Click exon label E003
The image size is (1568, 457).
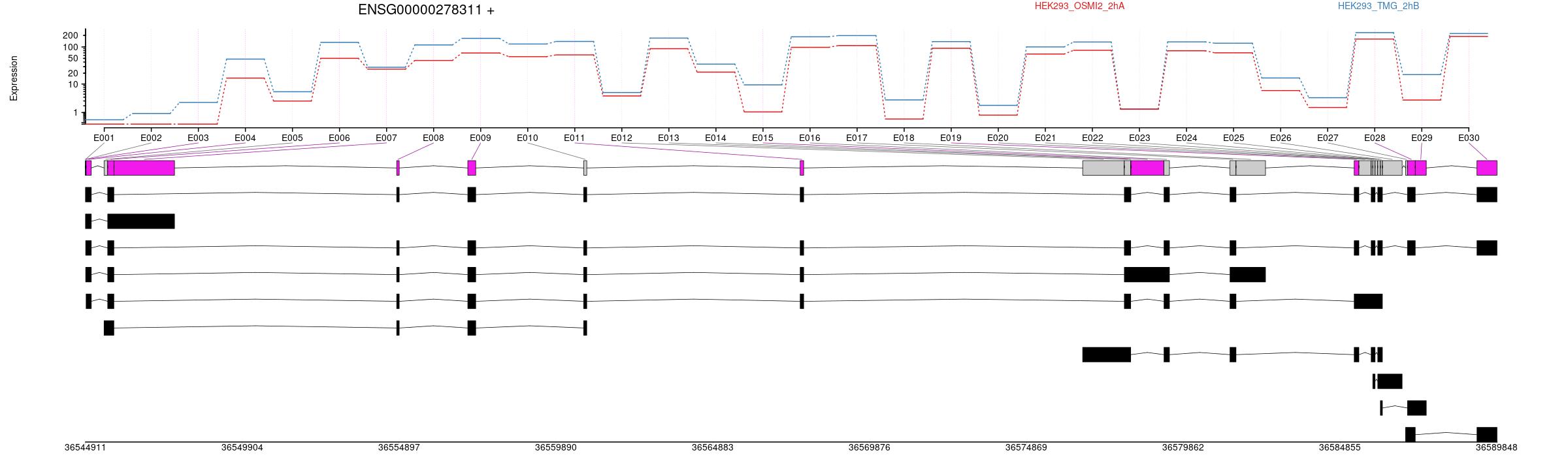click(198, 138)
